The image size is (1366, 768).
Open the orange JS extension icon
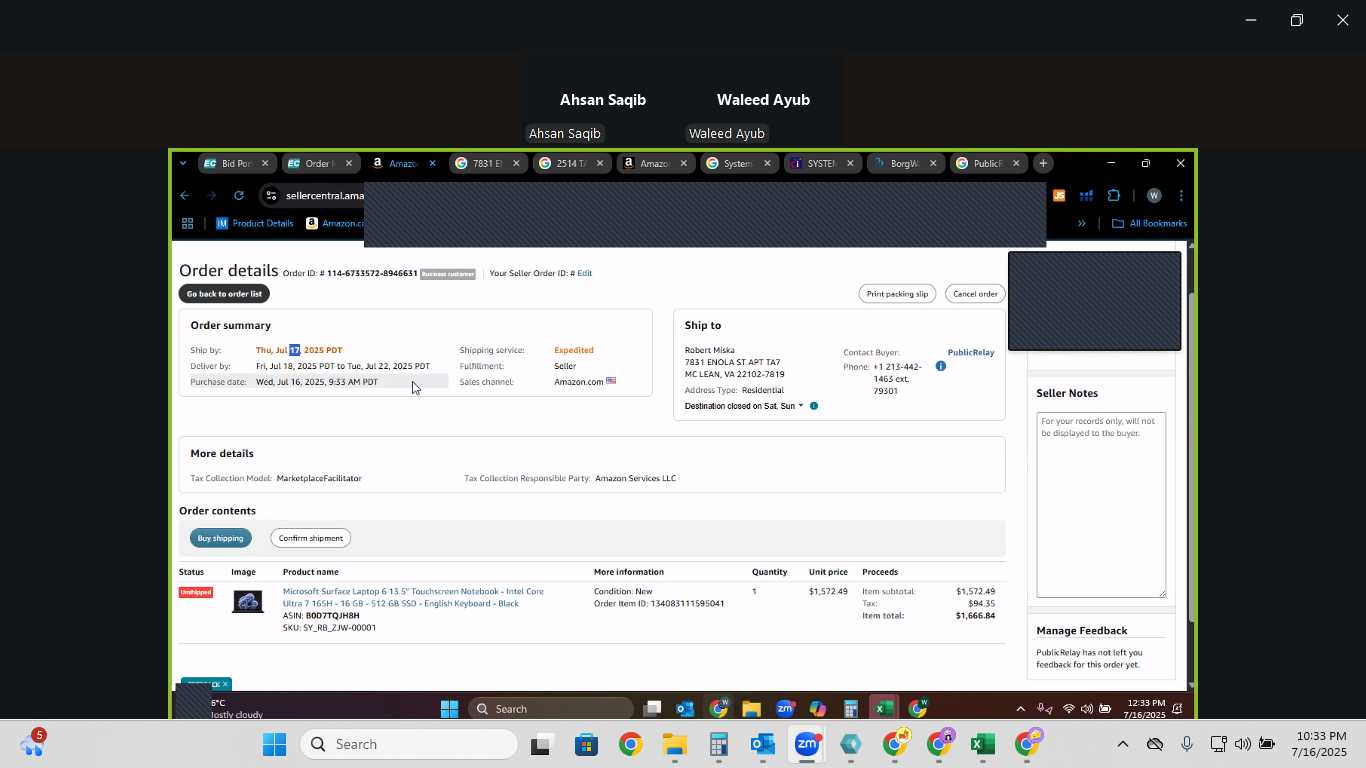click(1059, 196)
